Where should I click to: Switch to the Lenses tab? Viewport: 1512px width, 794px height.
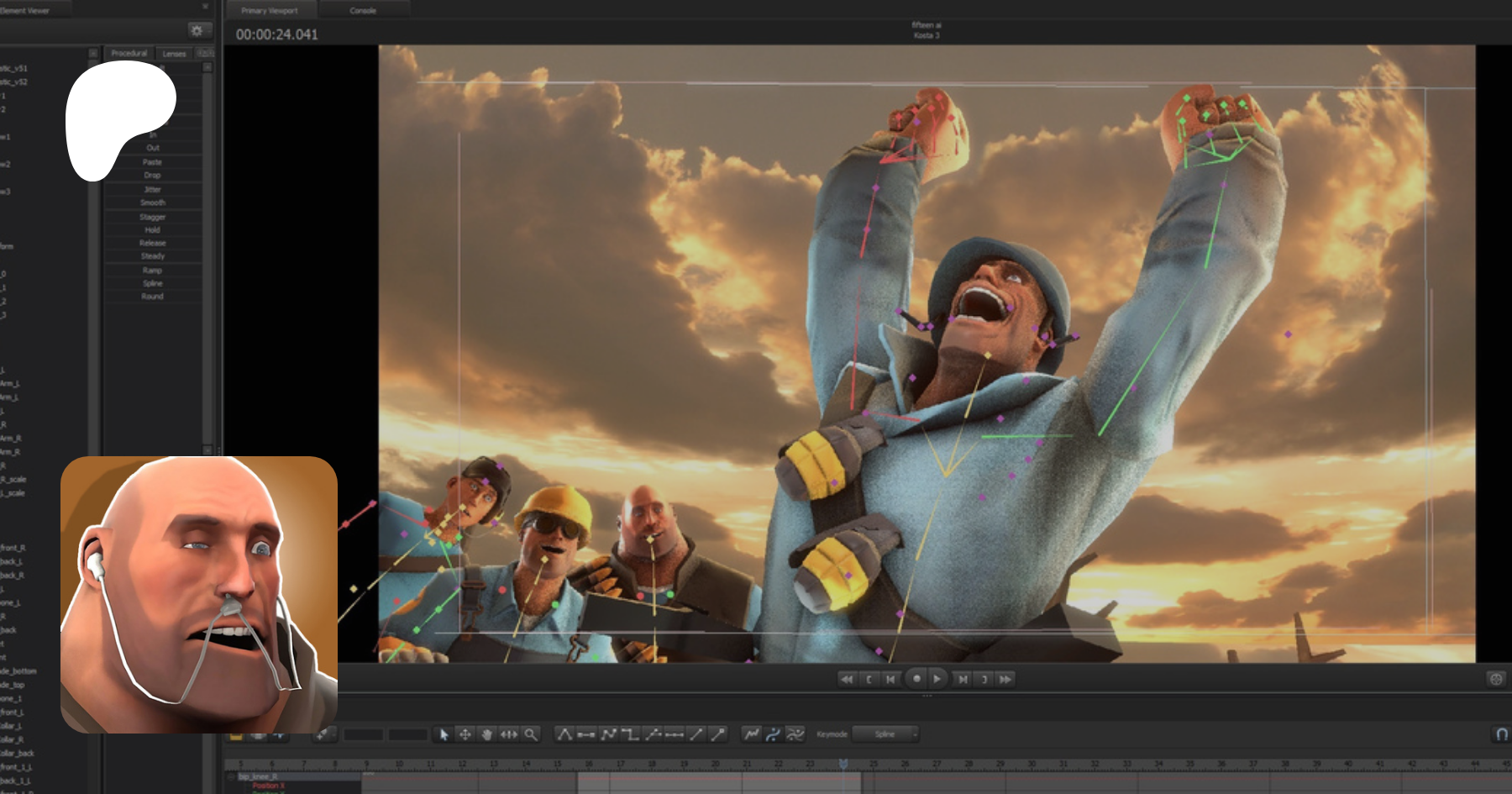point(174,54)
